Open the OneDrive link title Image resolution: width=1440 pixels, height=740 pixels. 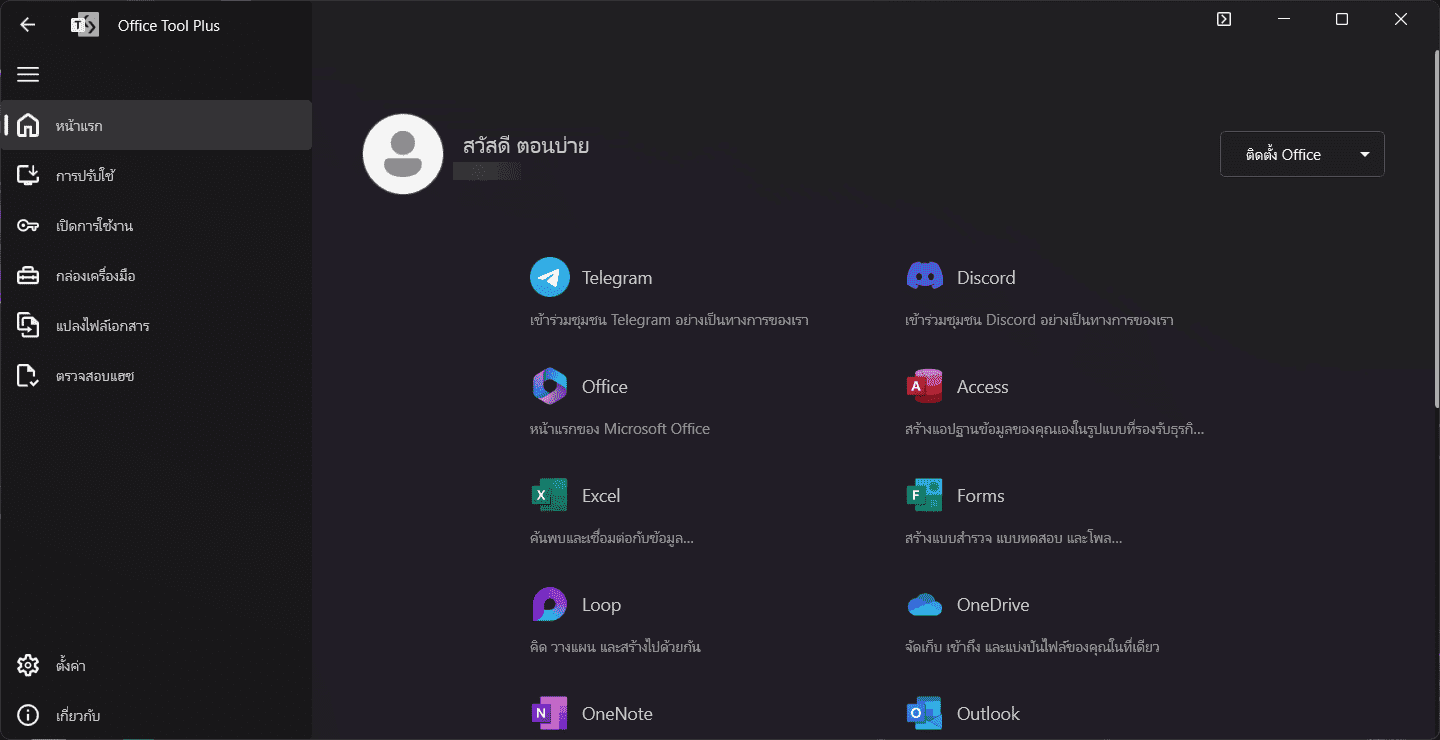(993, 605)
